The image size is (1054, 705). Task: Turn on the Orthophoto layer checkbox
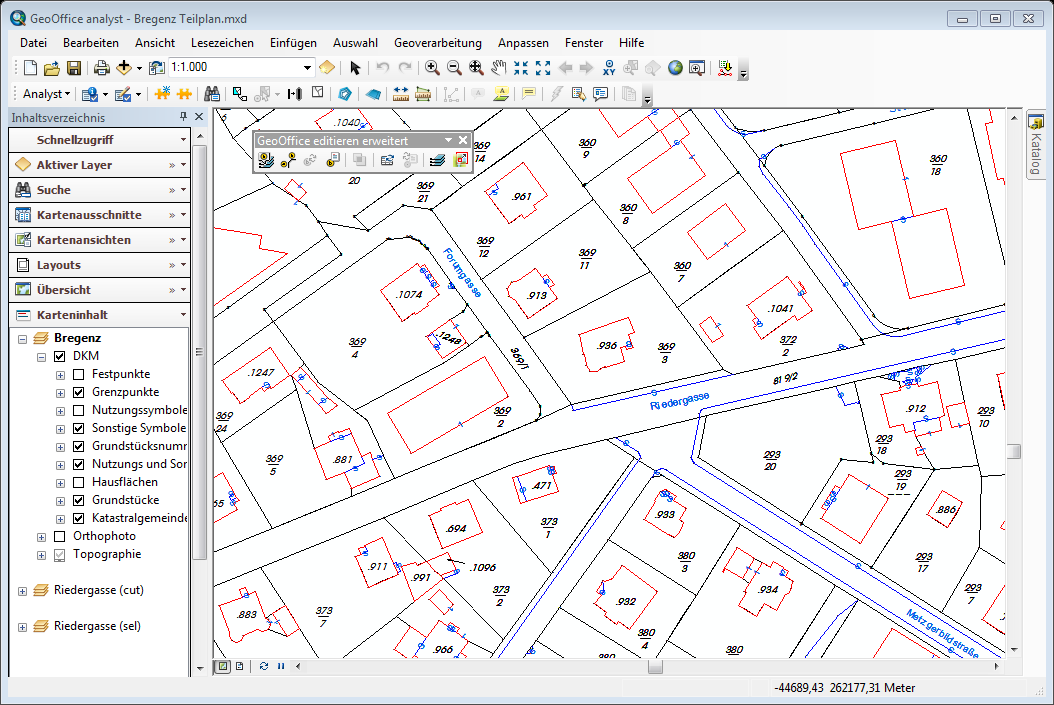click(60, 536)
